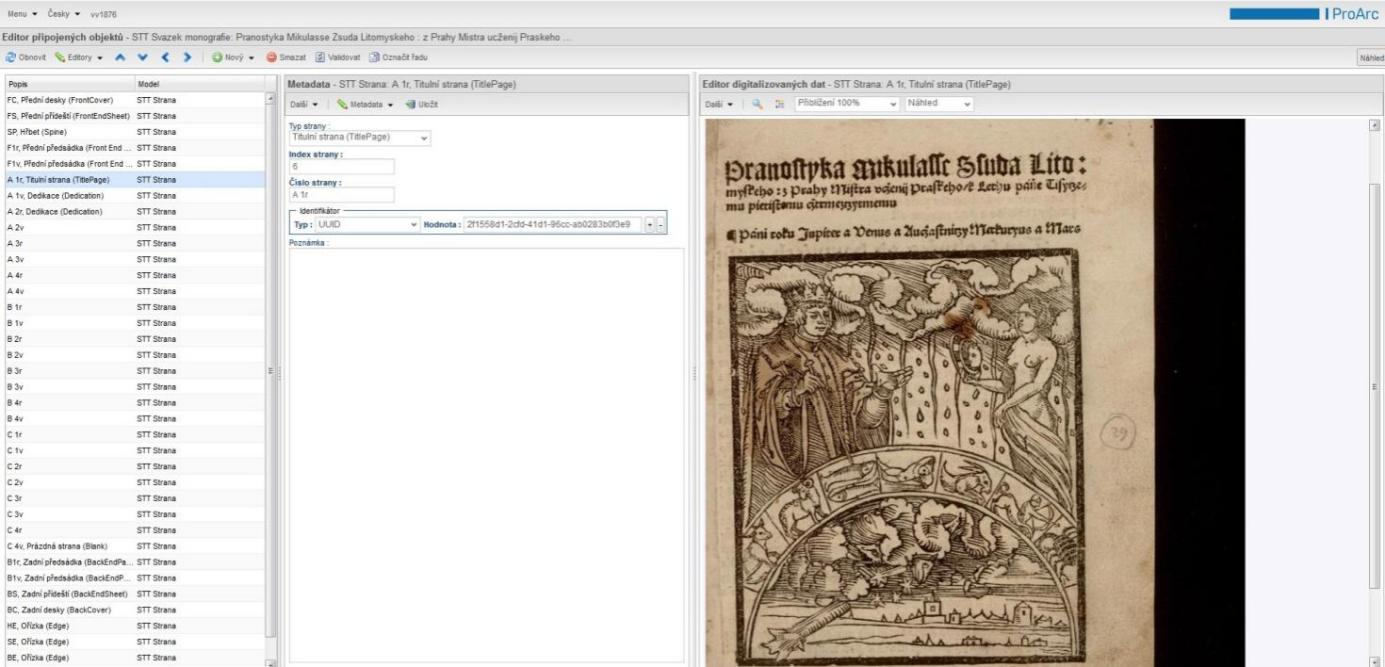
Task: Click the minus button to remove identifier
Action: pos(660,225)
